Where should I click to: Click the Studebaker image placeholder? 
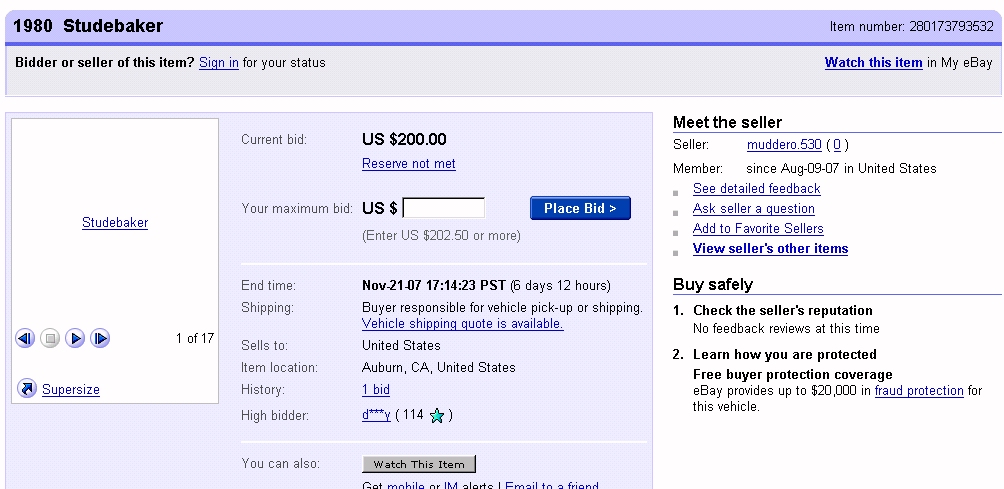[115, 223]
